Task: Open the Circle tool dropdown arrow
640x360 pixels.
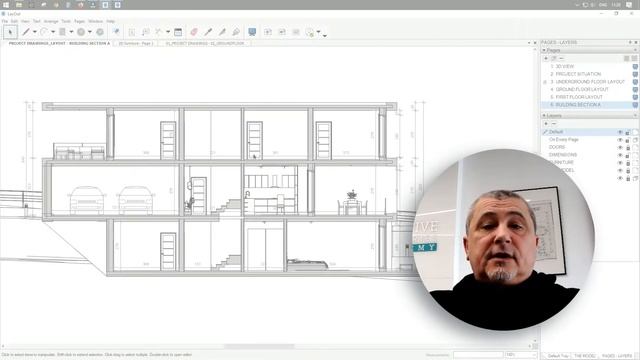Action: coord(90,32)
